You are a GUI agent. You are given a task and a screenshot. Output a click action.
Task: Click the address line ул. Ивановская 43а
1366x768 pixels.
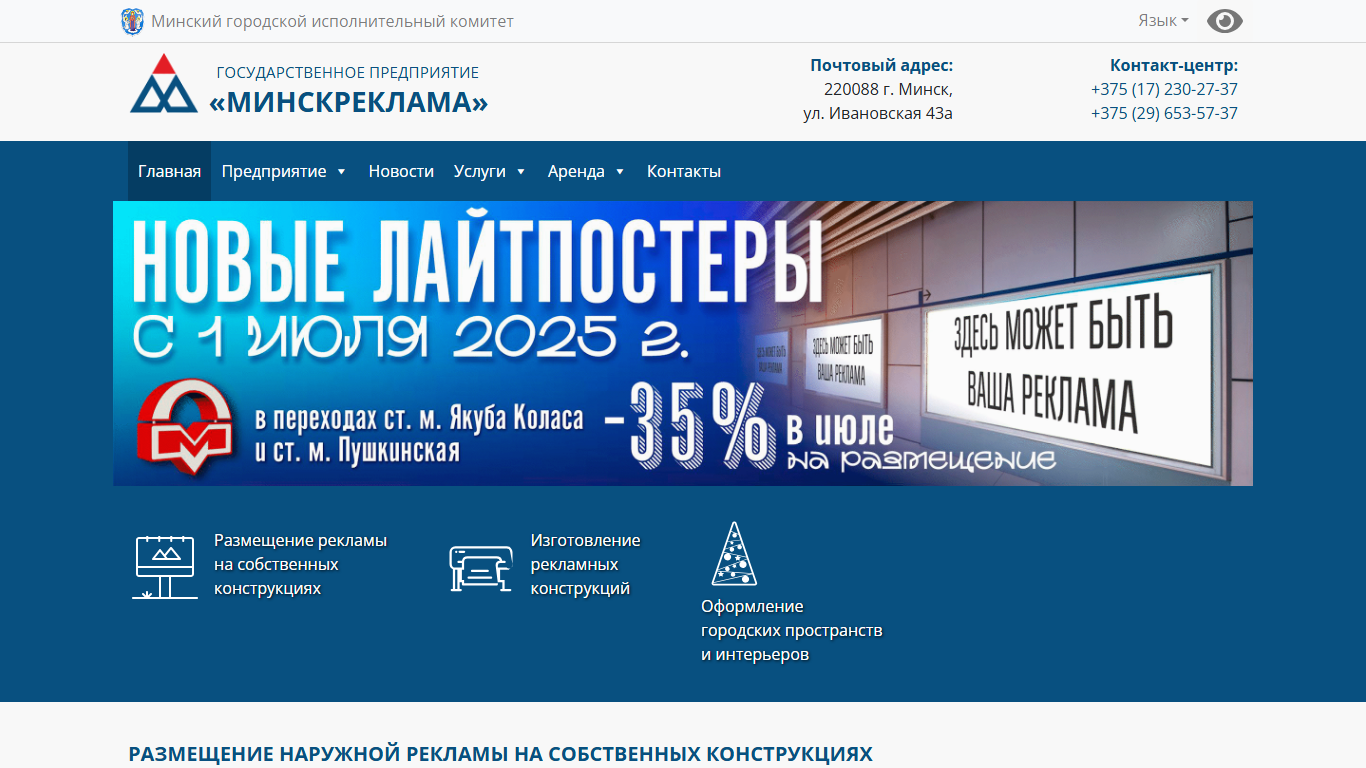(x=878, y=113)
